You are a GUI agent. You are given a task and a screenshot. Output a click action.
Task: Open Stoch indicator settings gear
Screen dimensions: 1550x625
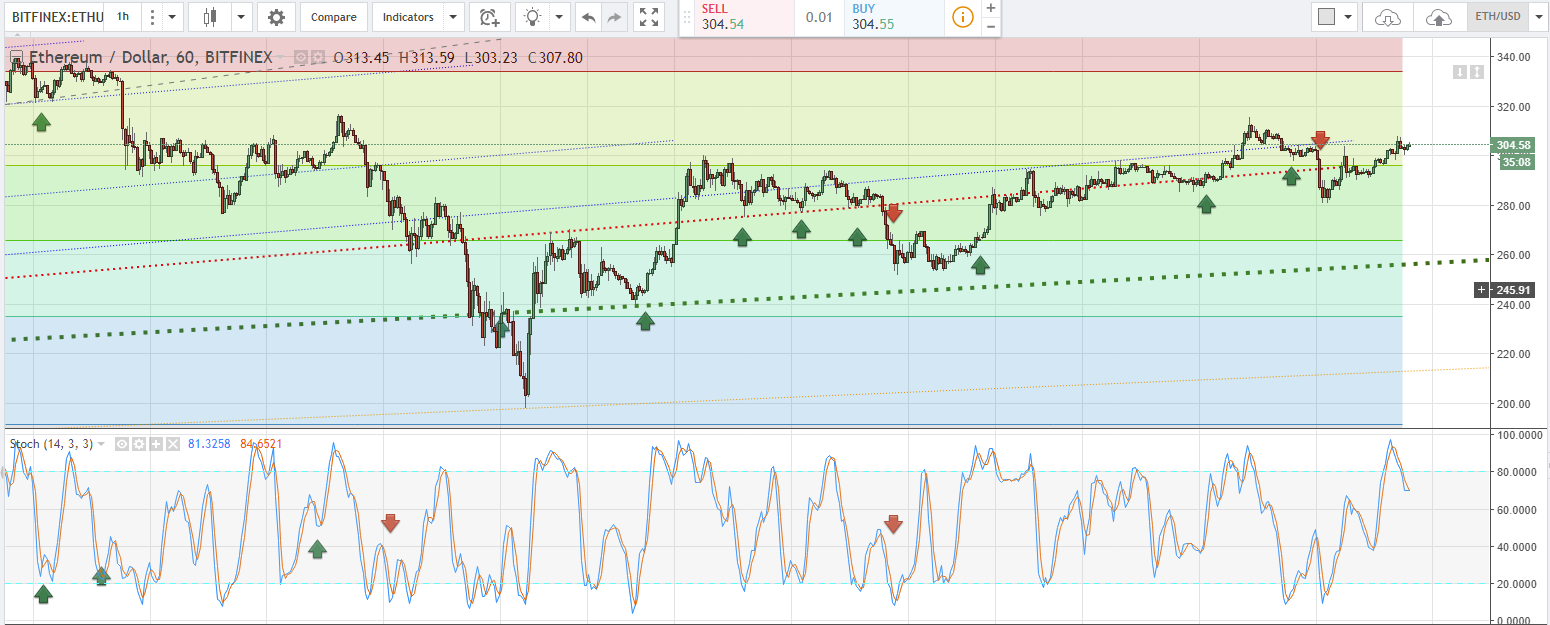point(139,443)
